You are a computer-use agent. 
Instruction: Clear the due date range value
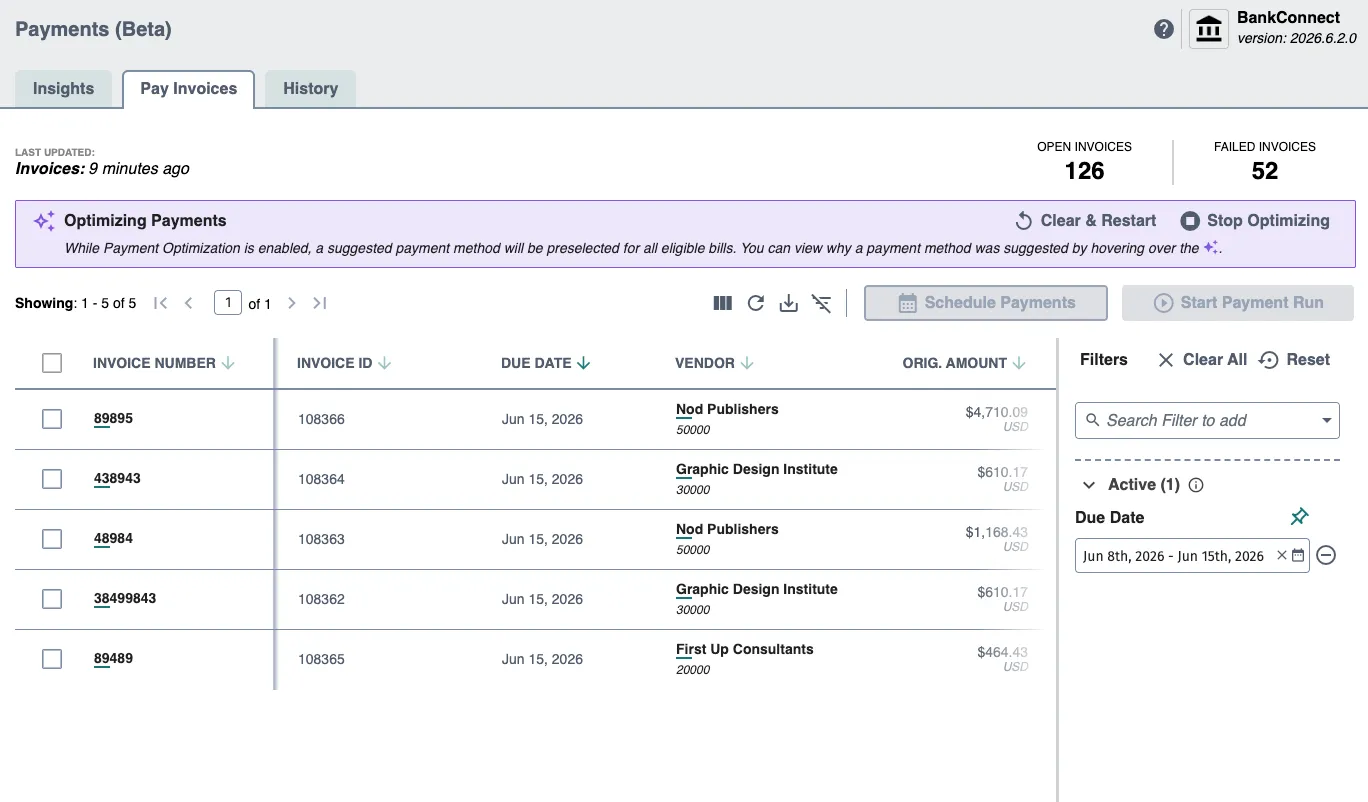click(1282, 555)
